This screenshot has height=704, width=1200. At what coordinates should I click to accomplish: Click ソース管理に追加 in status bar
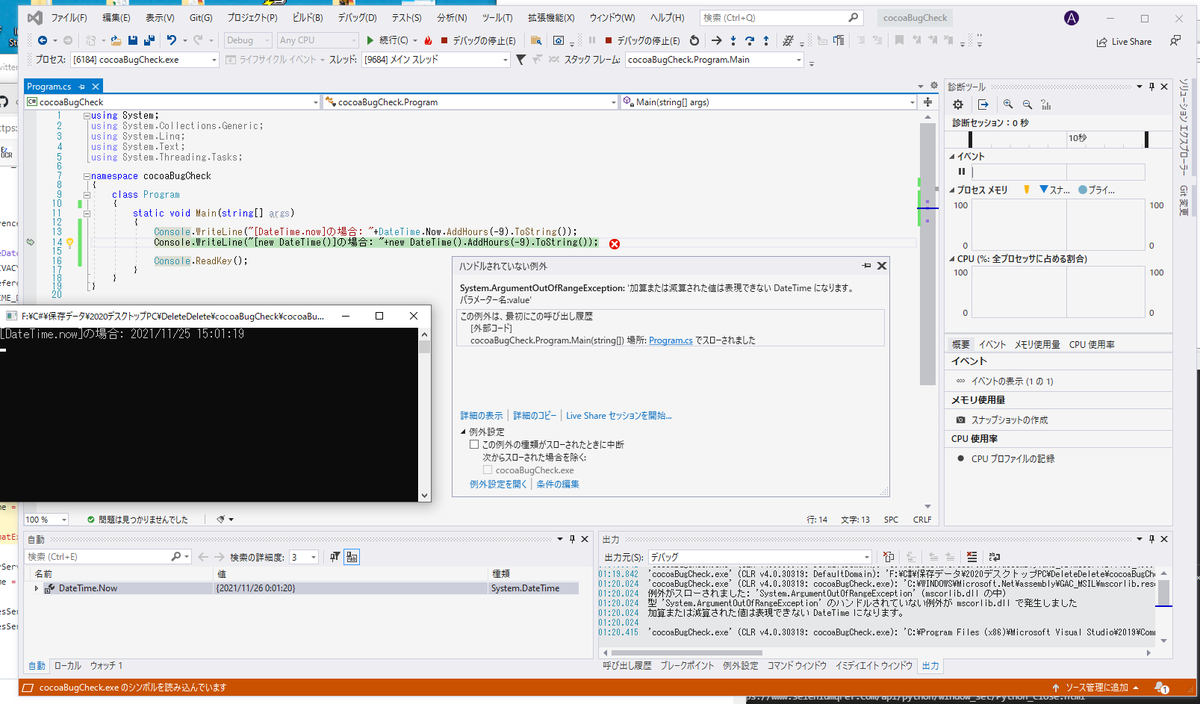click(x=1097, y=688)
